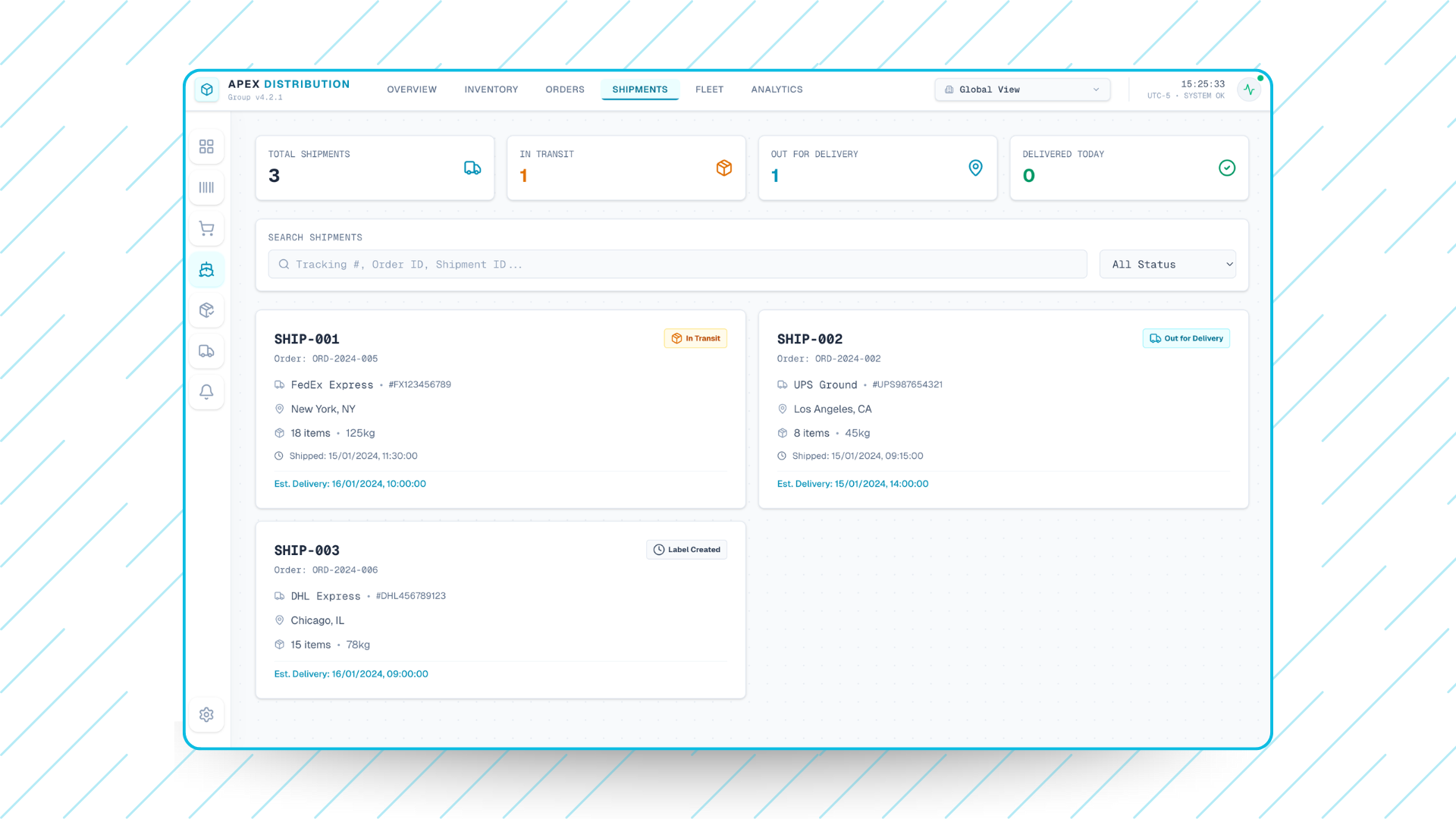Open the All Status filter dropdown
Viewport: 1456px width, 819px height.
pyautogui.click(x=1167, y=264)
